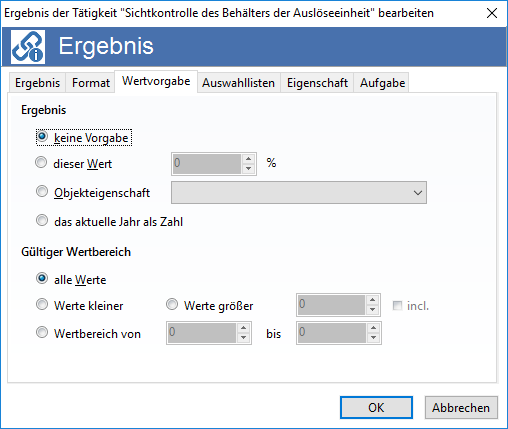Increase the 'dieser Wert' percent spinner
Screen dimensions: 508x429
pos(248,159)
